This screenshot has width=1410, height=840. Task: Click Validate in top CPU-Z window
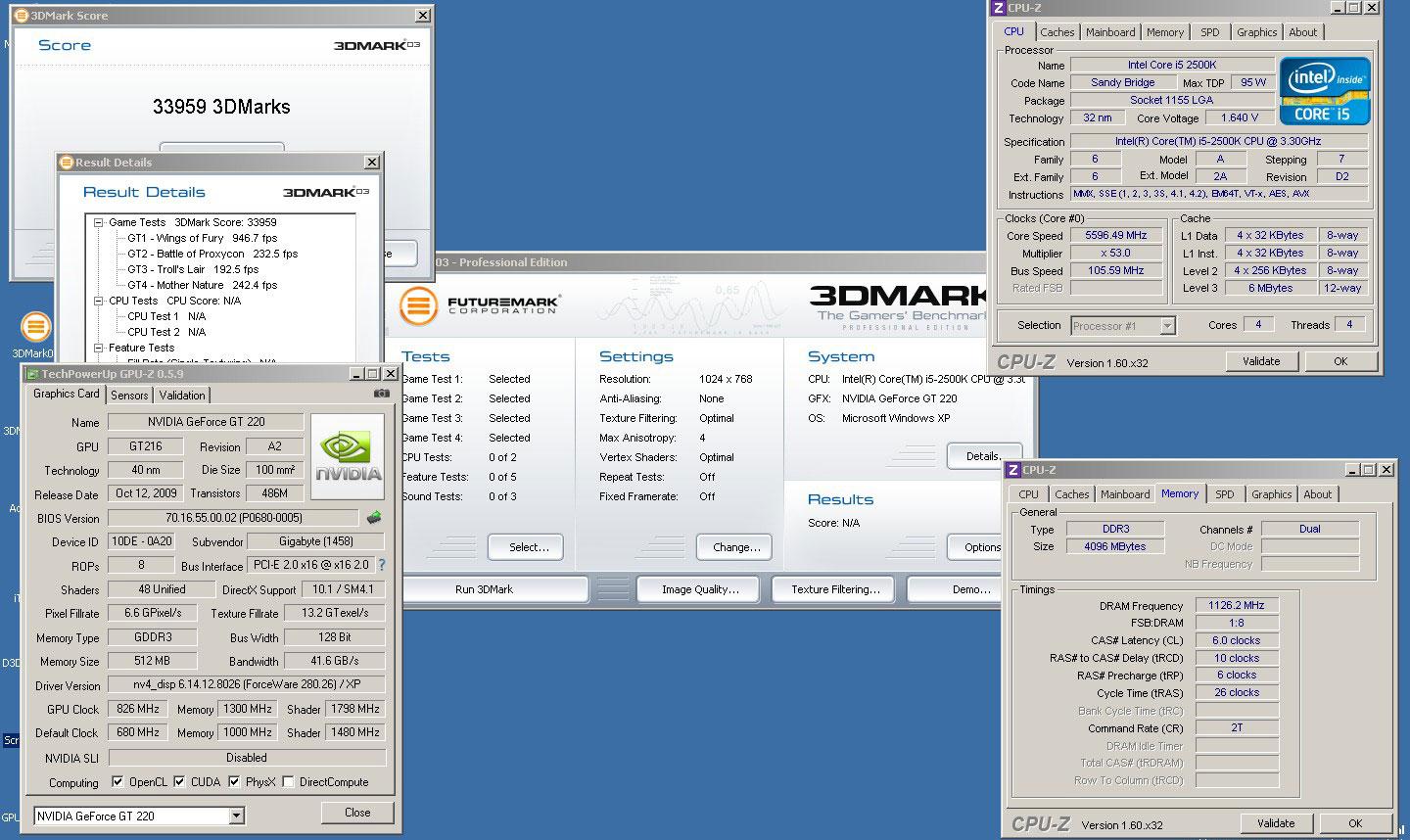[x=1261, y=361]
